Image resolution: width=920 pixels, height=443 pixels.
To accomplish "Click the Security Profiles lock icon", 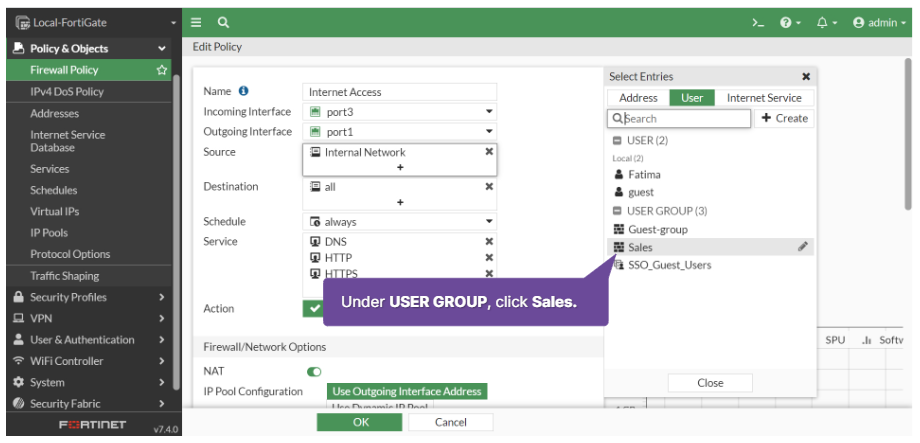I will point(19,297).
